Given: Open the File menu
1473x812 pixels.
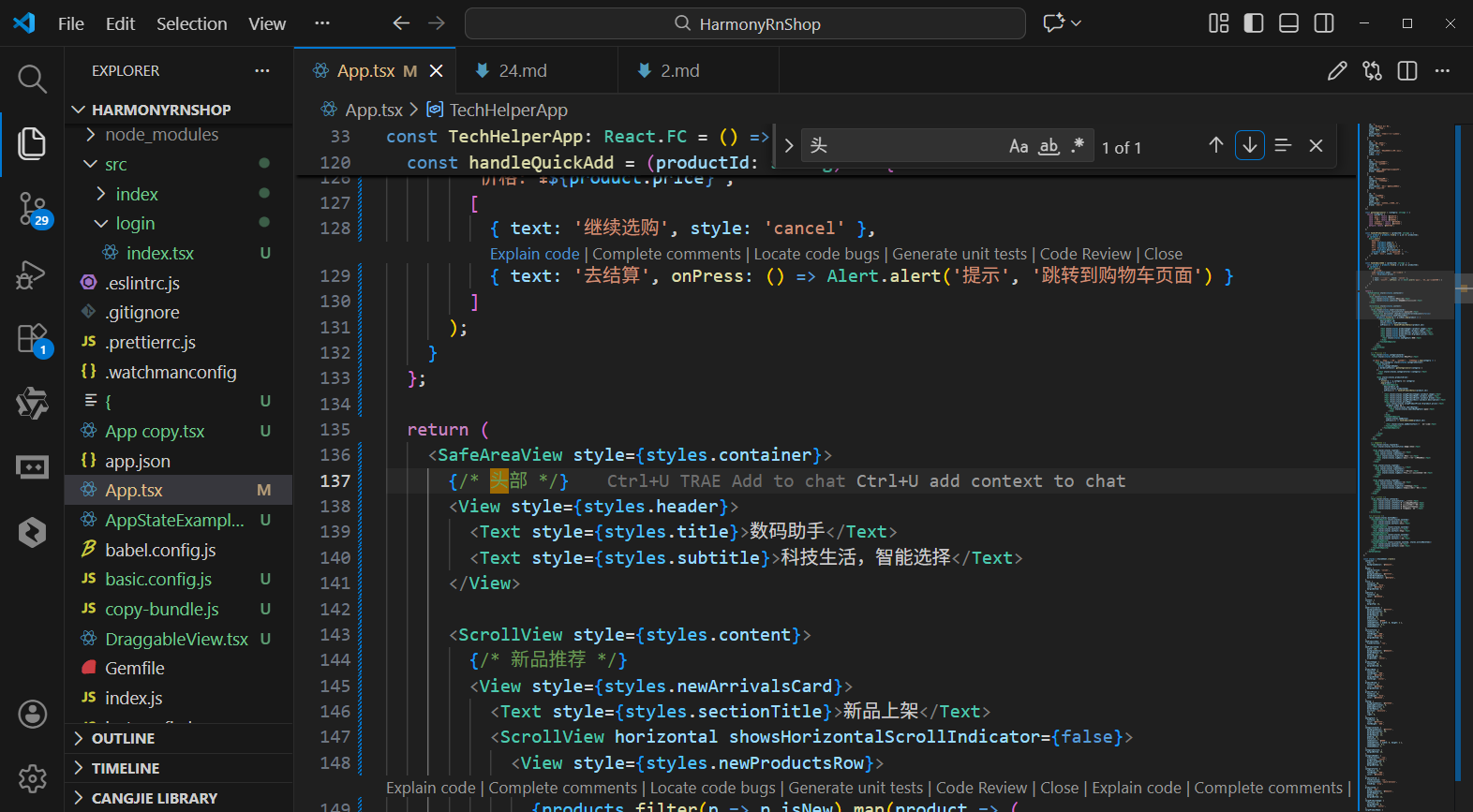Looking at the screenshot, I should [71, 23].
